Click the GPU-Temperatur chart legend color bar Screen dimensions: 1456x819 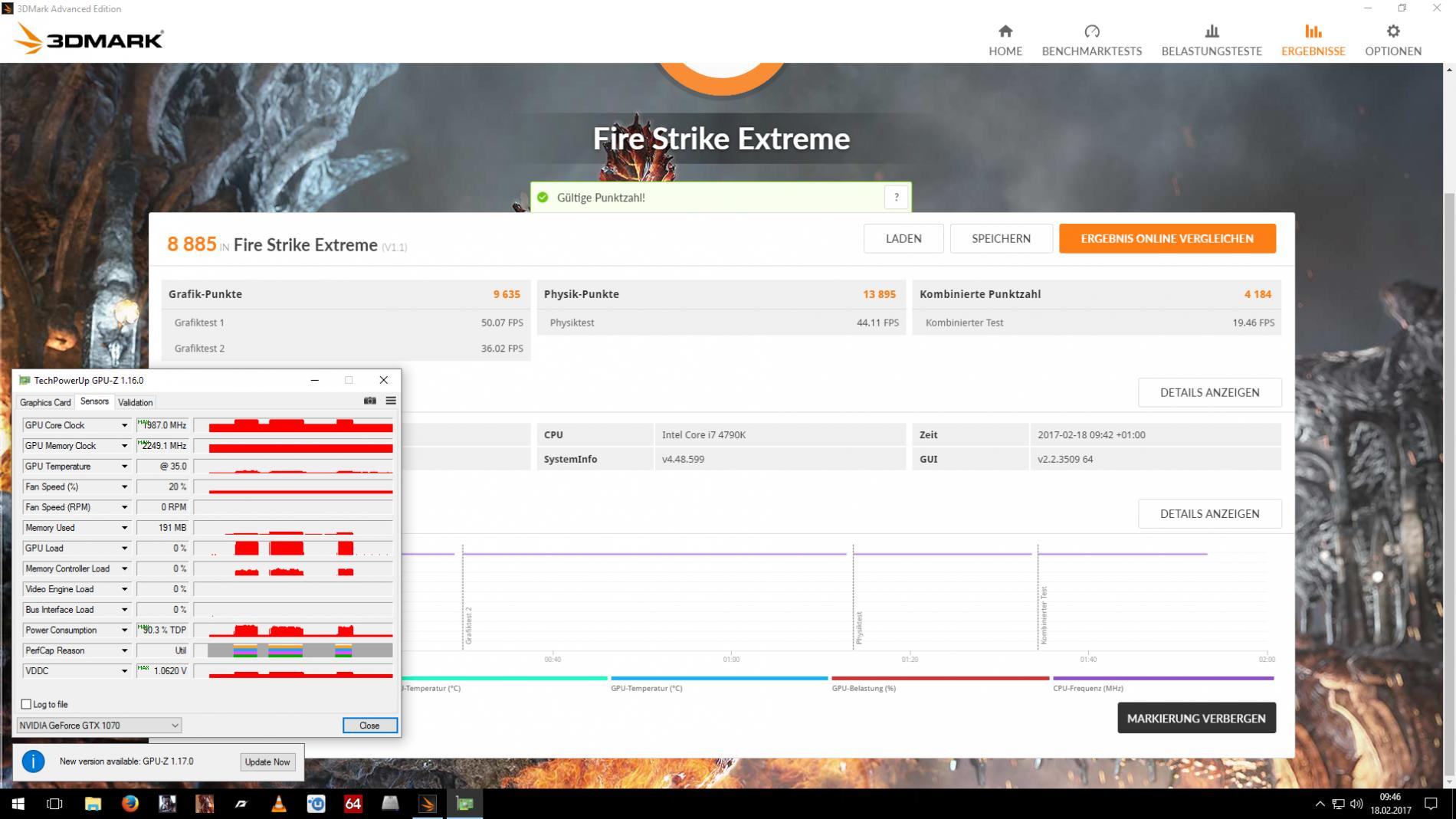pyautogui.click(x=719, y=678)
